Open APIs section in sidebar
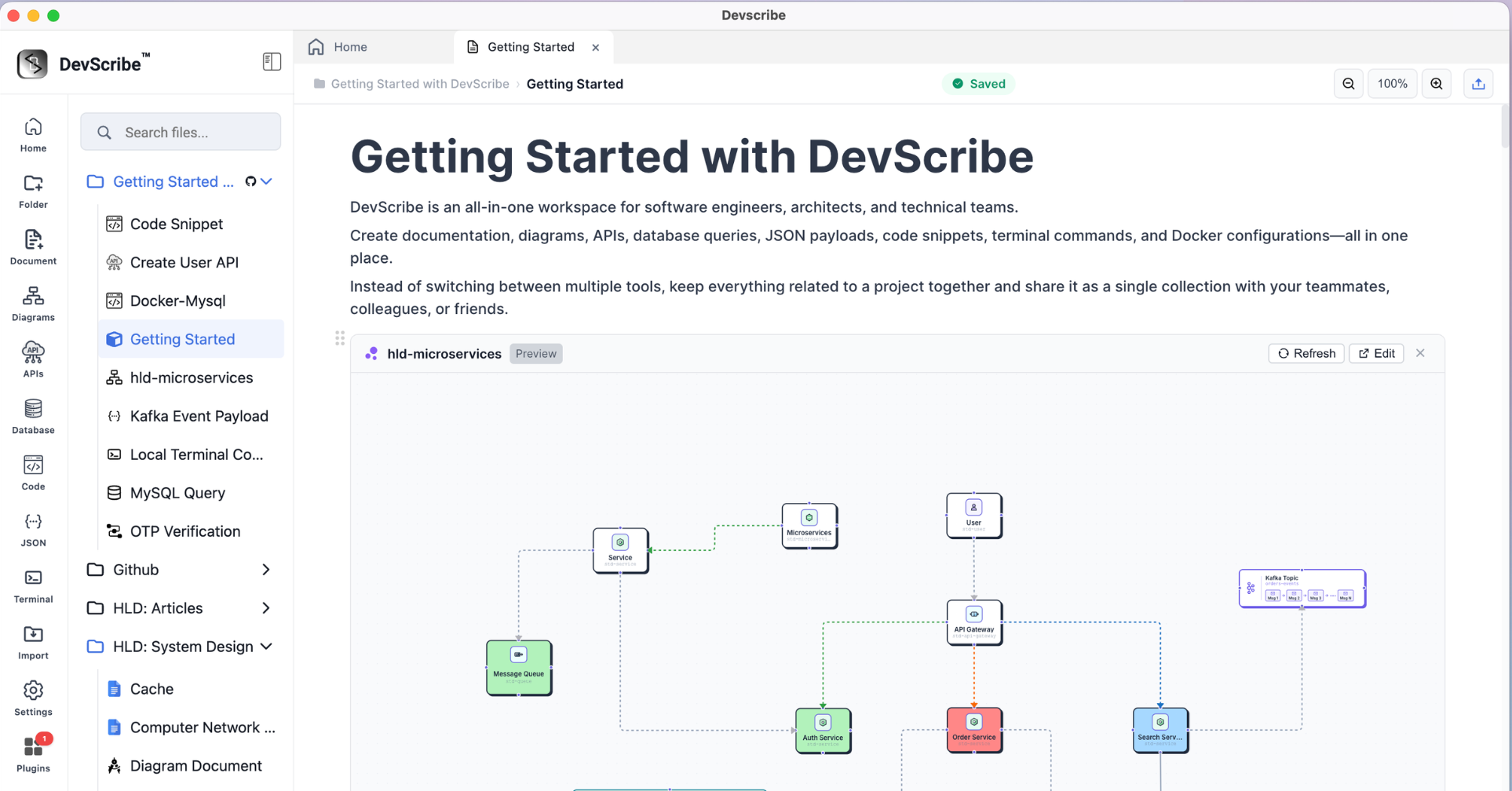This screenshot has height=791, width=1512. pyautogui.click(x=33, y=361)
